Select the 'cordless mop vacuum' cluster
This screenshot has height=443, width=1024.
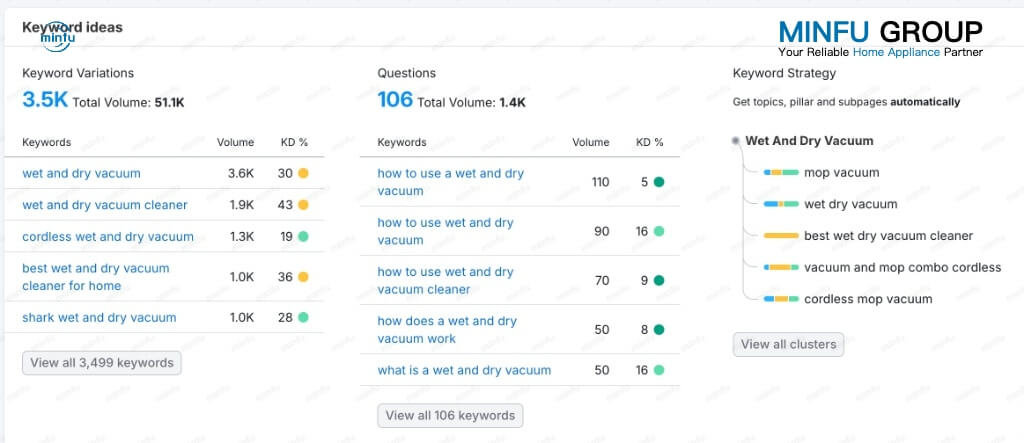click(868, 299)
